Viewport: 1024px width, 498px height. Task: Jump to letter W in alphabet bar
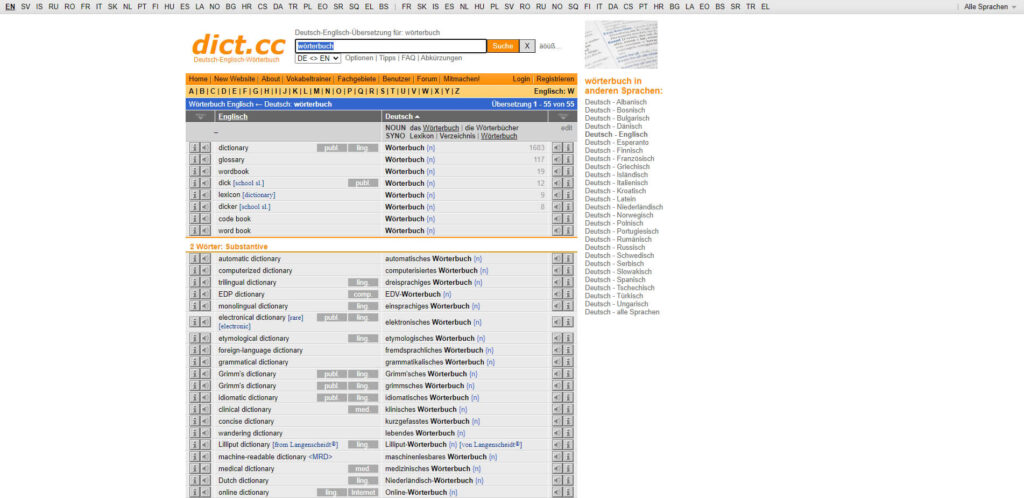coord(425,91)
